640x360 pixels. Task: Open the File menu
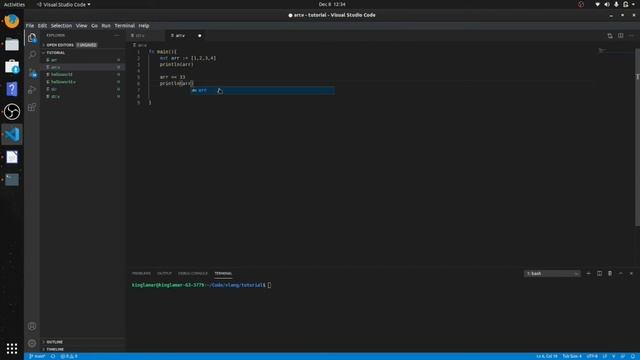(30, 26)
